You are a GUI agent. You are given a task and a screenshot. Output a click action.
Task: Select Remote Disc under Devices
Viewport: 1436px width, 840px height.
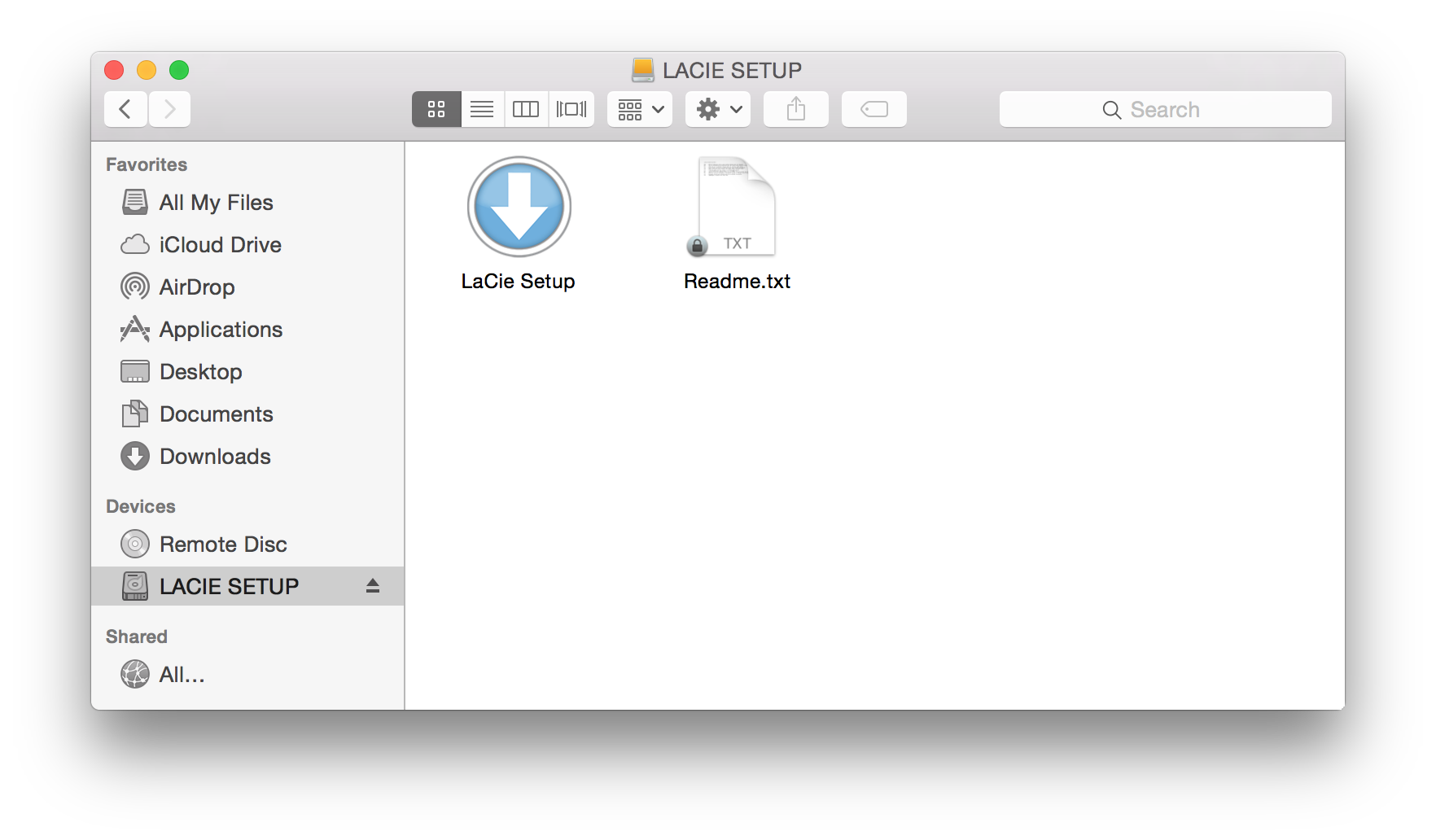click(222, 544)
